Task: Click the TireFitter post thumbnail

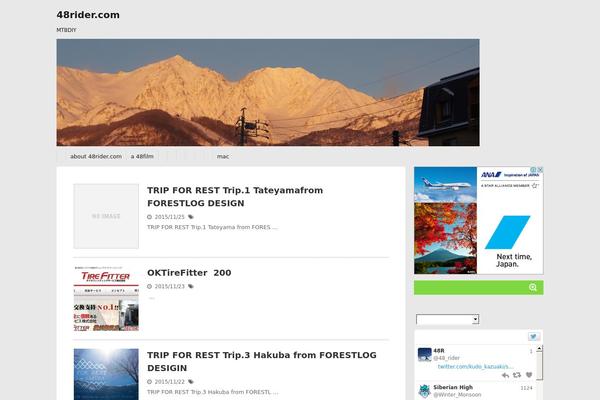Action: [x=106, y=299]
